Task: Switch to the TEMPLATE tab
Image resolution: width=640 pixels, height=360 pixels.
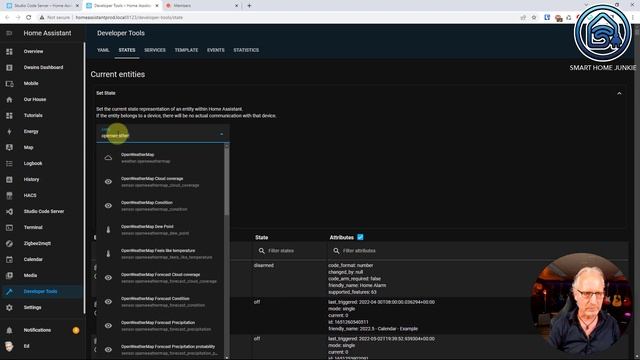Action: [x=187, y=50]
